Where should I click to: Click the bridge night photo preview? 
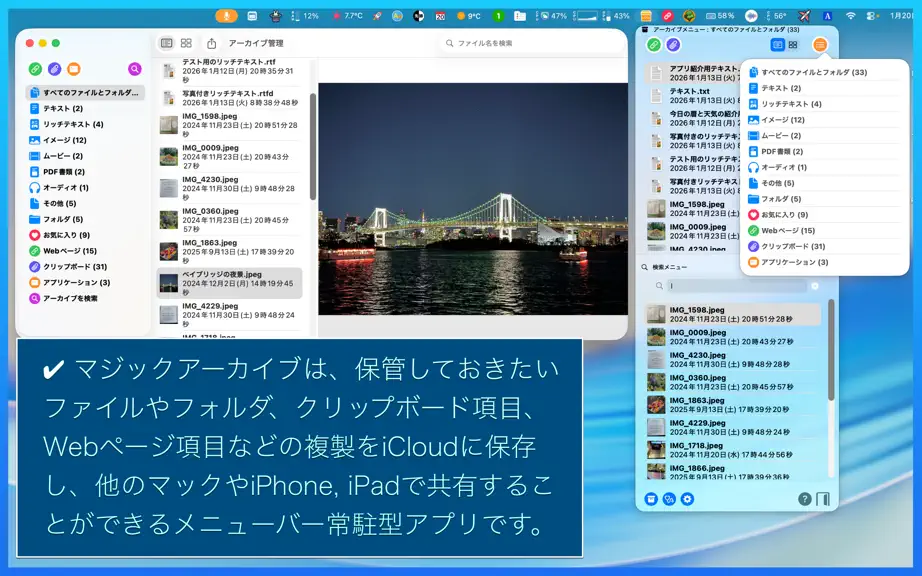pyautogui.click(x=473, y=199)
